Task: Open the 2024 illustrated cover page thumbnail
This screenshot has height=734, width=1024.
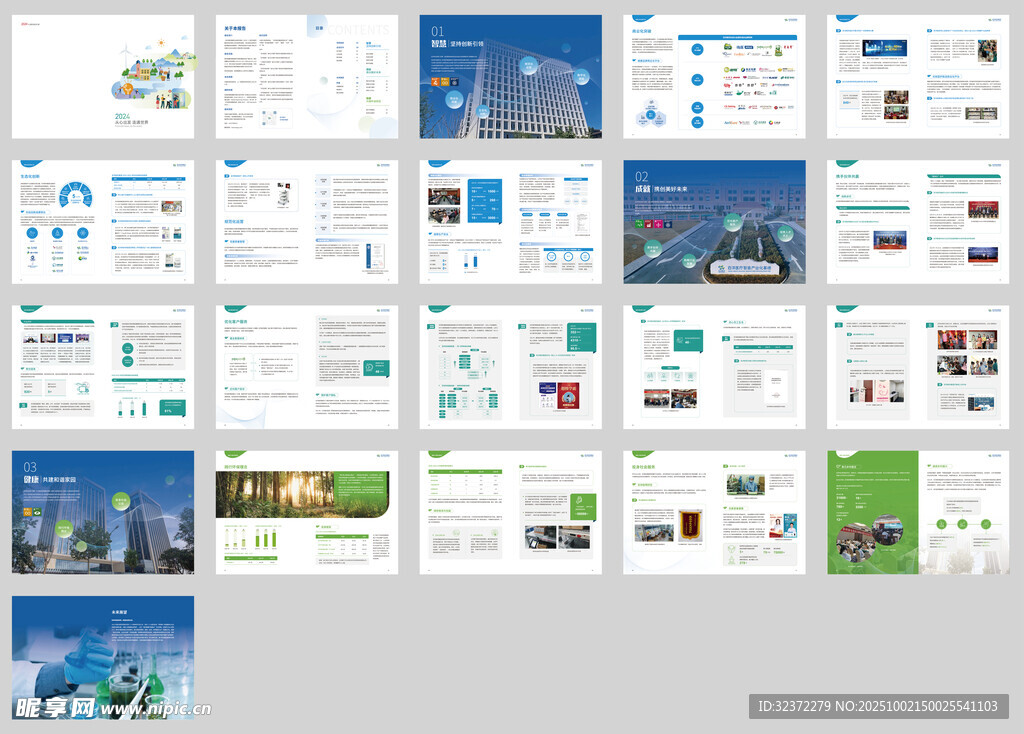Action: [103, 76]
